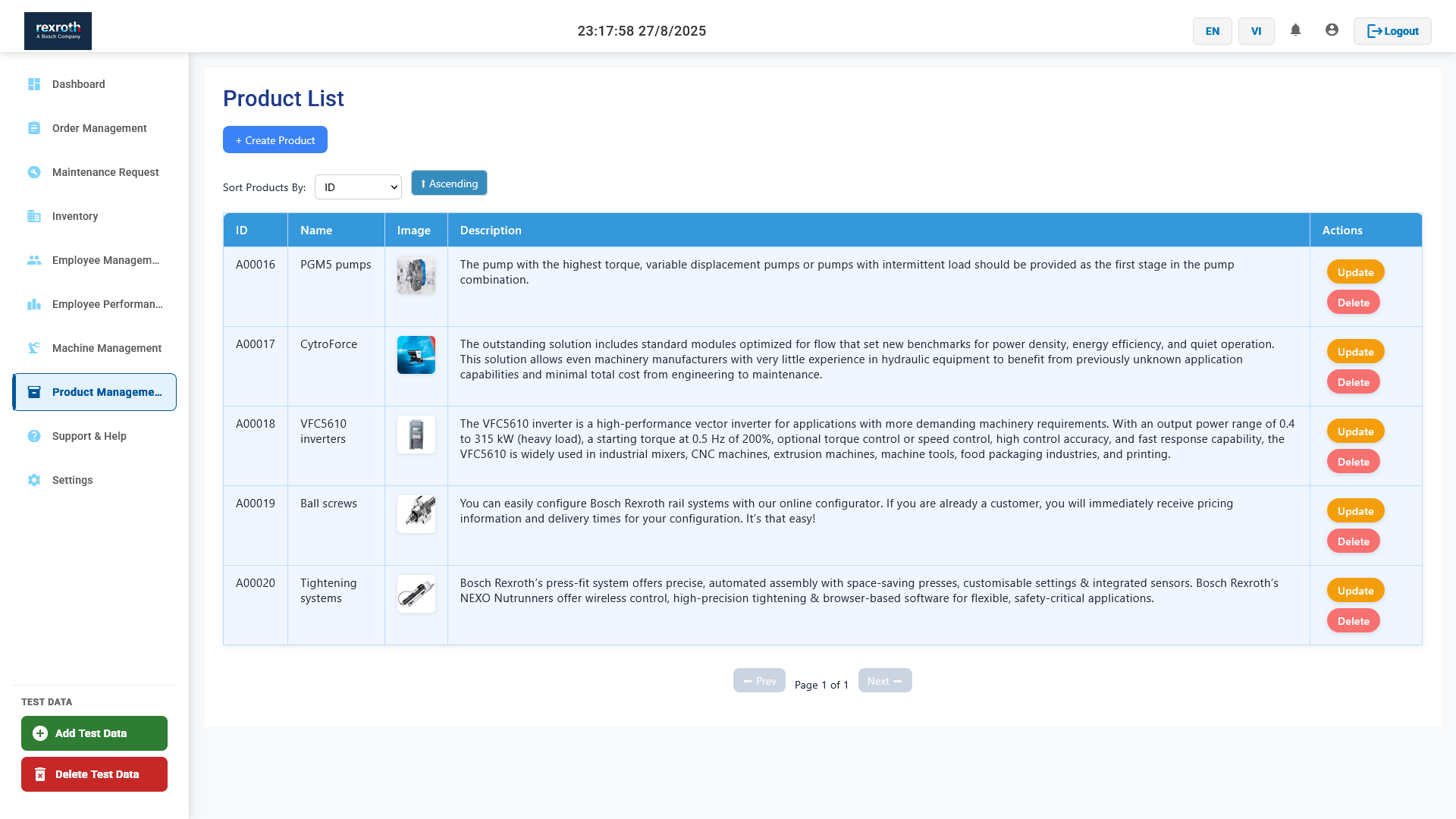Click the green Add Test Data button
This screenshot has height=819, width=1456.
(94, 733)
